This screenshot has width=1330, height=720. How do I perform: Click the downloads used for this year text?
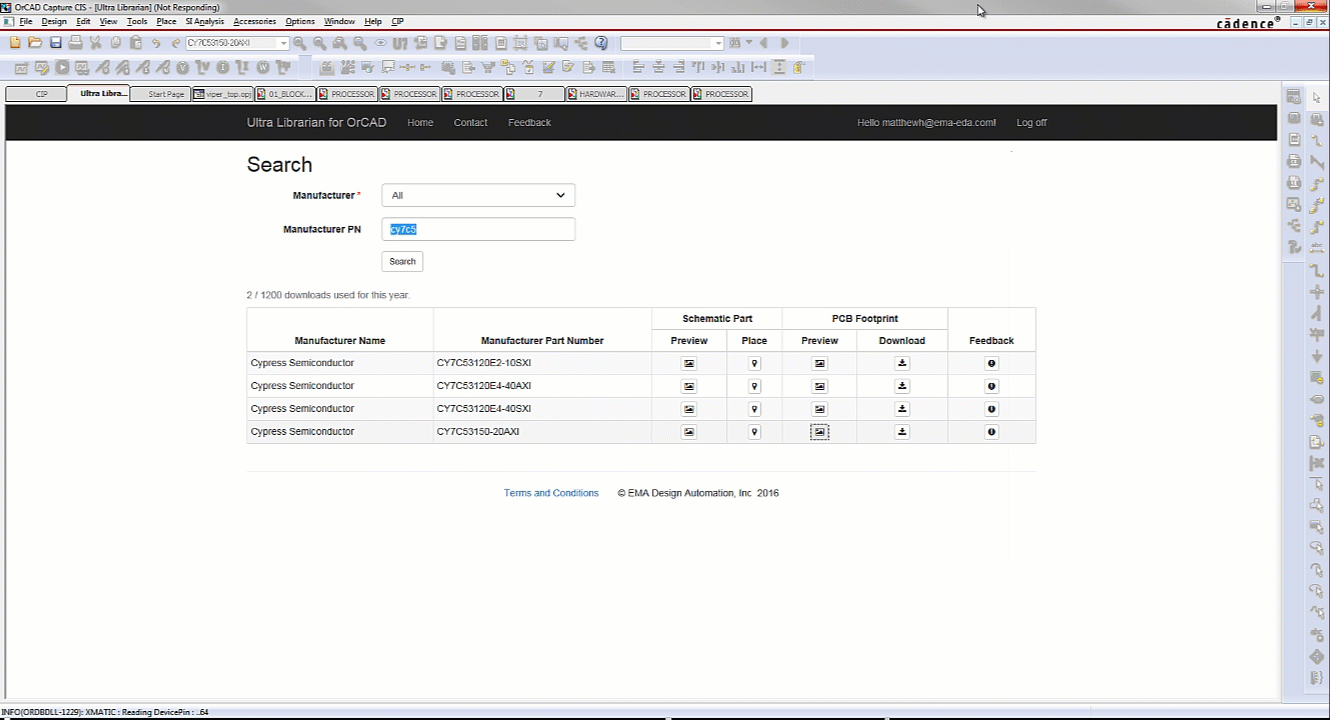[x=328, y=295]
